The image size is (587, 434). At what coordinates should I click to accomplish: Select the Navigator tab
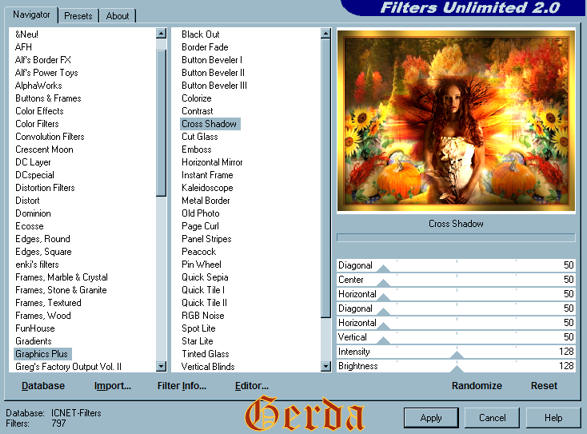(x=31, y=15)
